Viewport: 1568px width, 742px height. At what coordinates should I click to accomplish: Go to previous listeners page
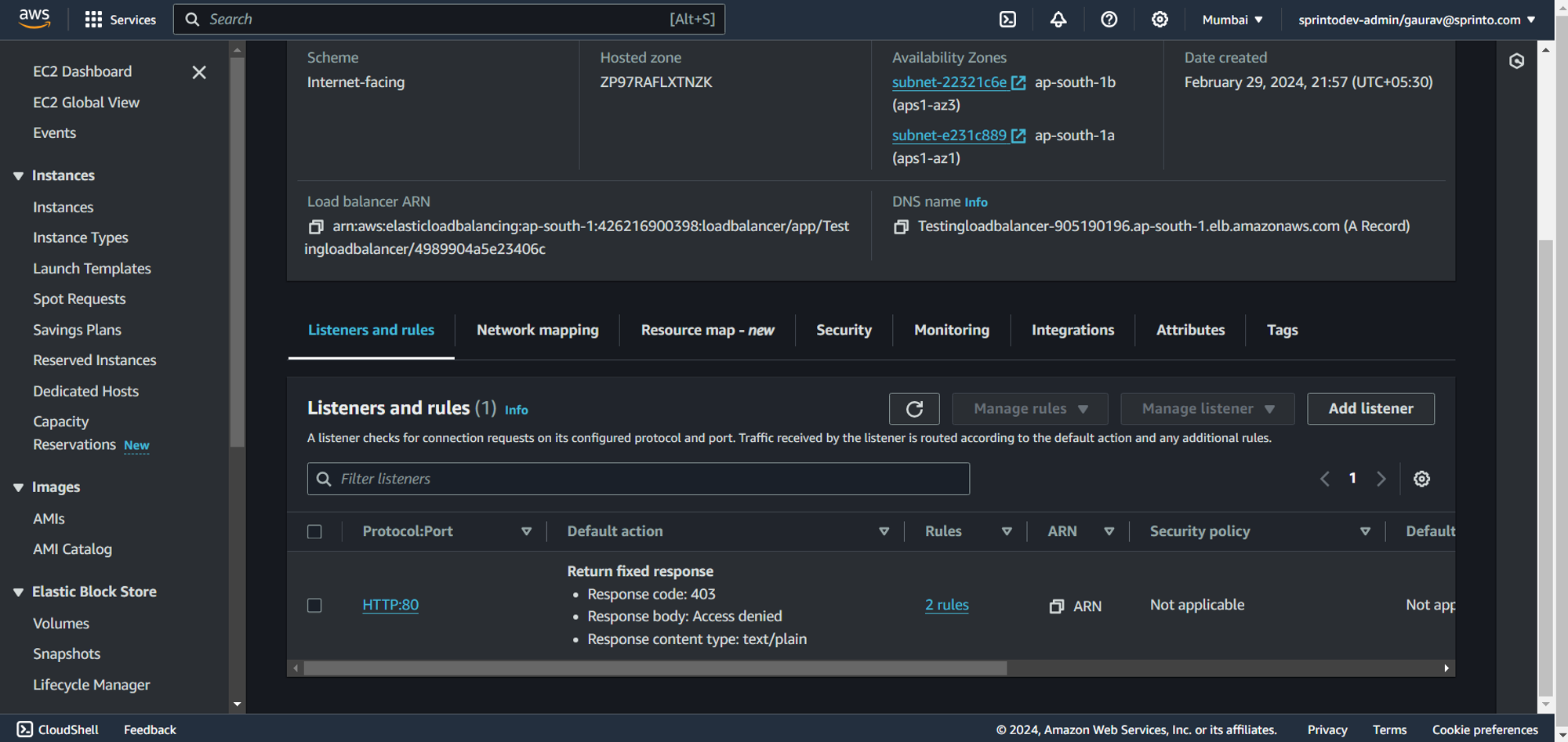[1324, 479]
